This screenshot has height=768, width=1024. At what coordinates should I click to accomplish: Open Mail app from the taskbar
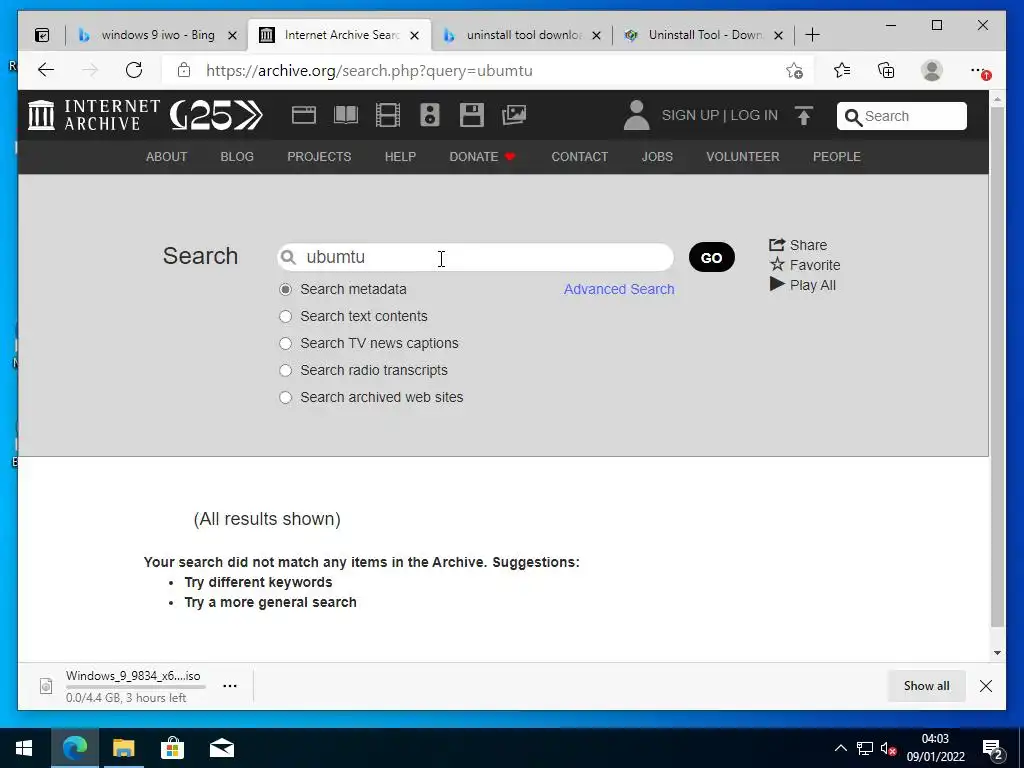point(221,748)
